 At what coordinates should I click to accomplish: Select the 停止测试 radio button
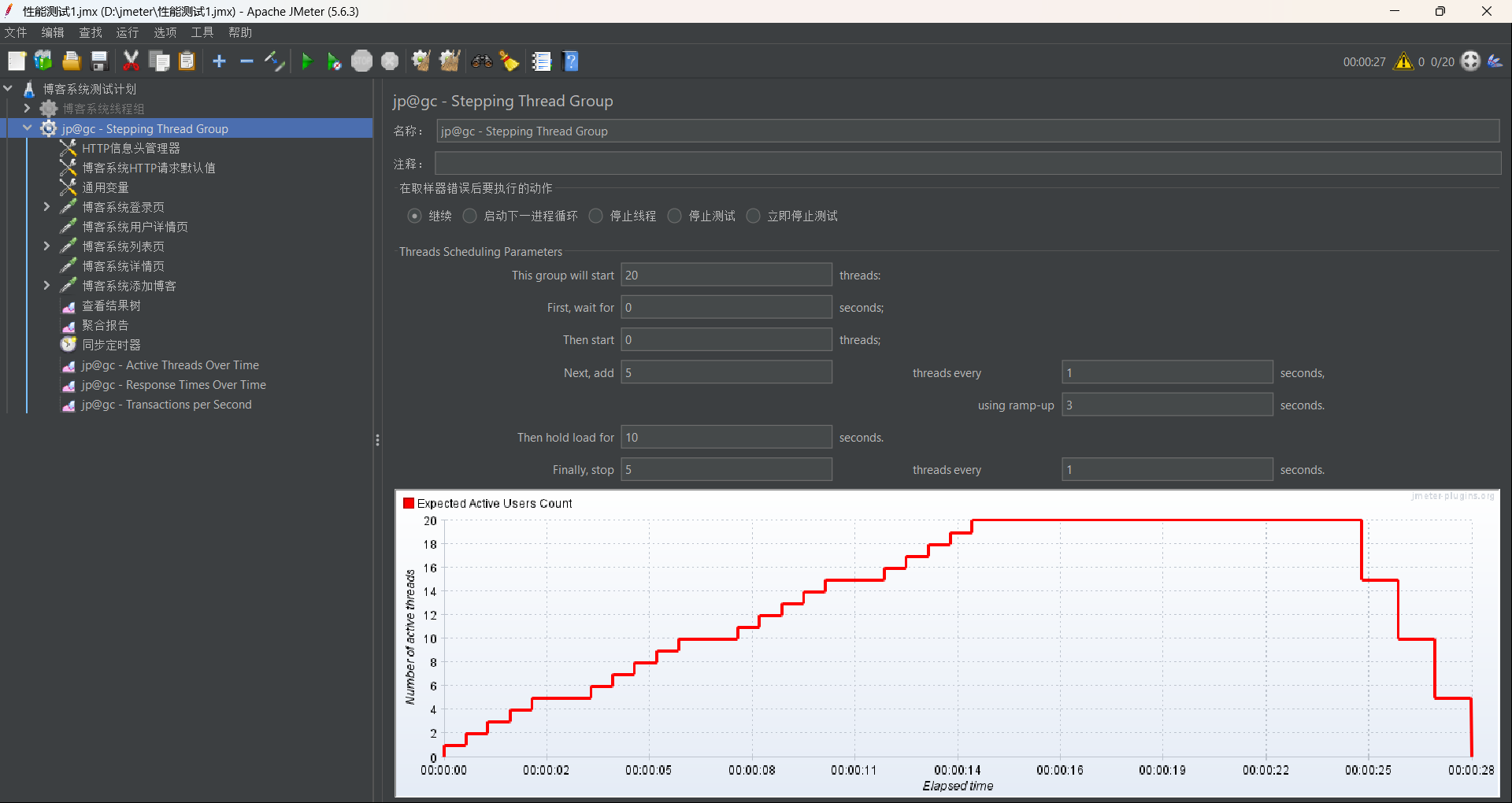point(675,216)
